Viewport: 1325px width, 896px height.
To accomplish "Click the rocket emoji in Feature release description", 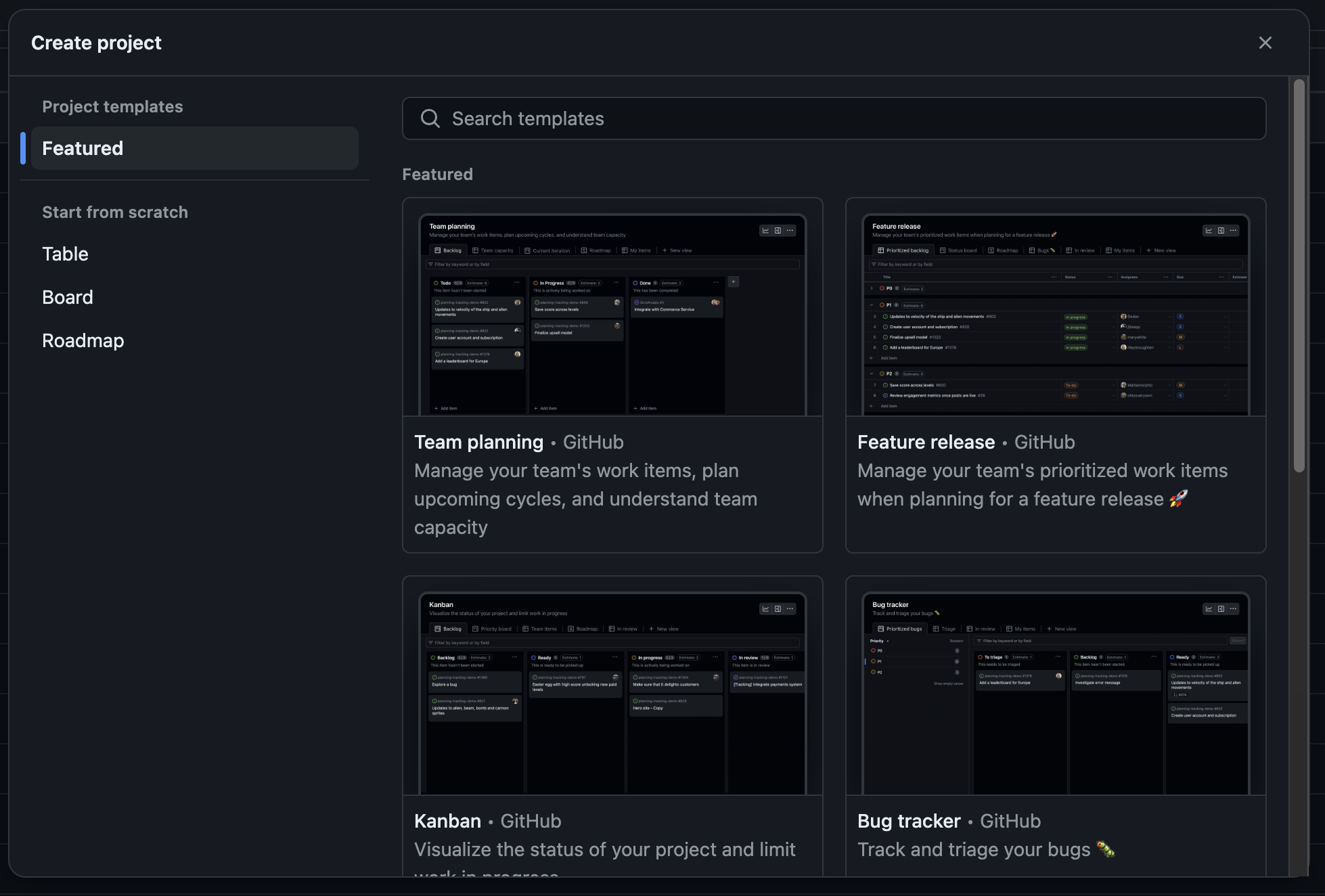I will [x=1178, y=499].
